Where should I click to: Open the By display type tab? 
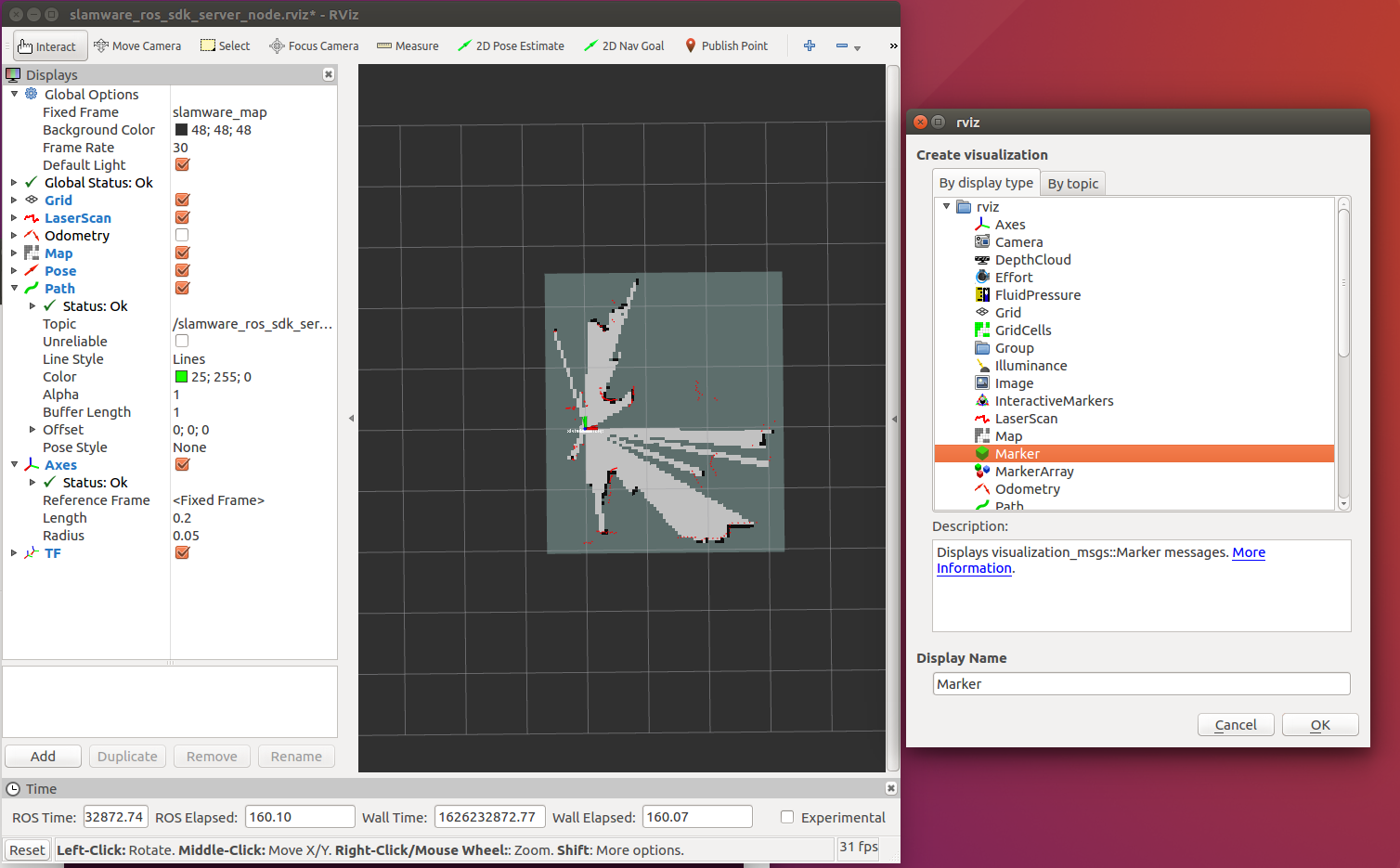click(x=986, y=183)
